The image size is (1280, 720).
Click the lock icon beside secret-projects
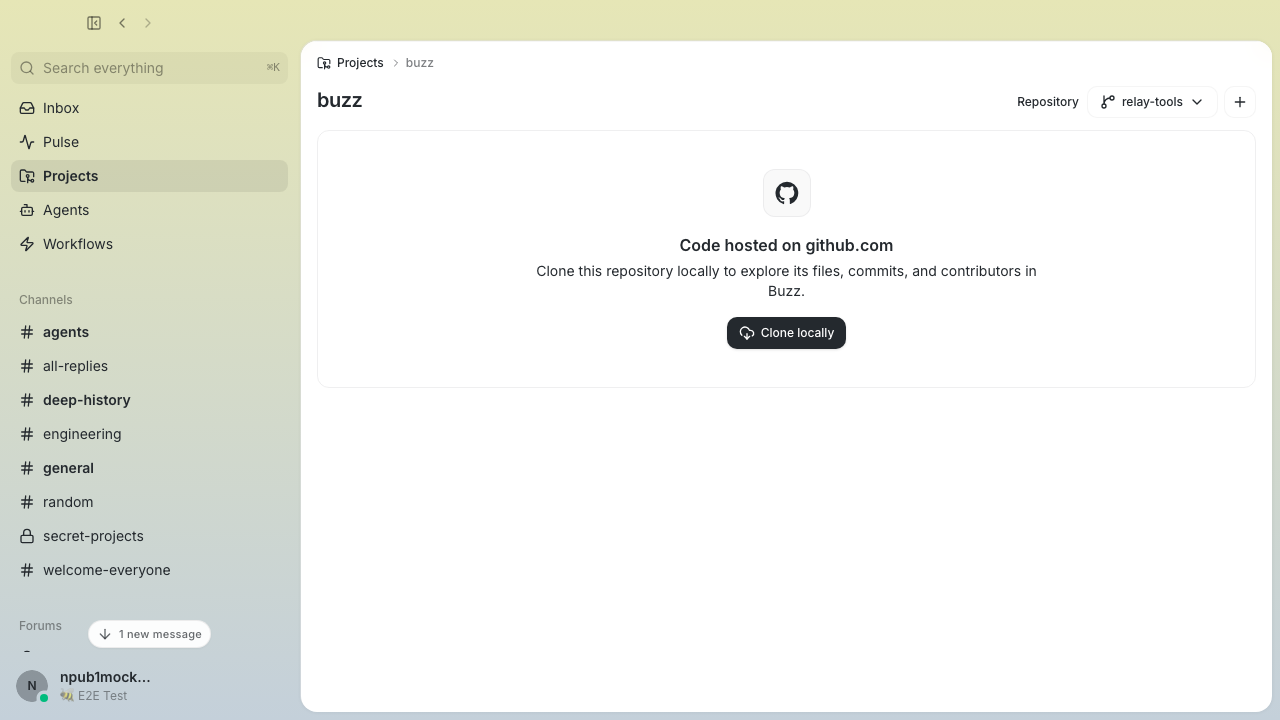[x=27, y=536]
